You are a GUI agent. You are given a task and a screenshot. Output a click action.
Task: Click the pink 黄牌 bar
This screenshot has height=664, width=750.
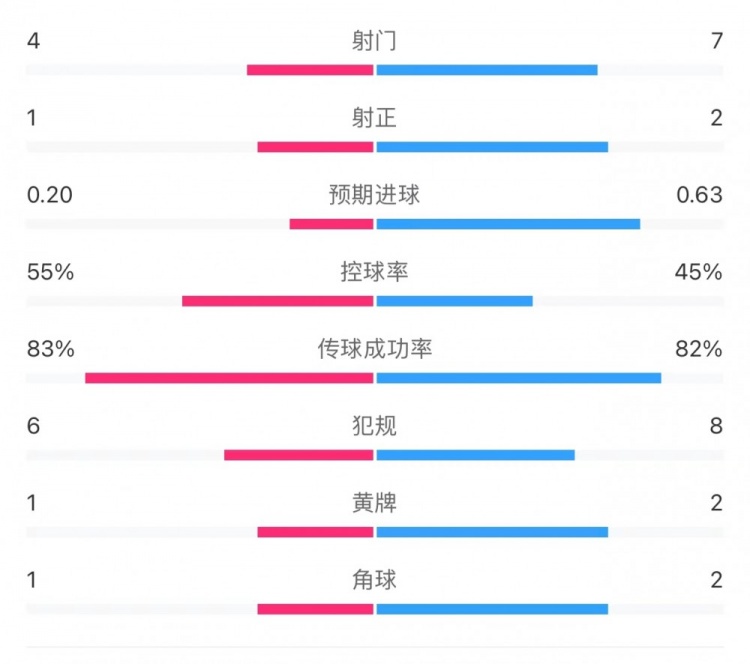click(x=315, y=532)
